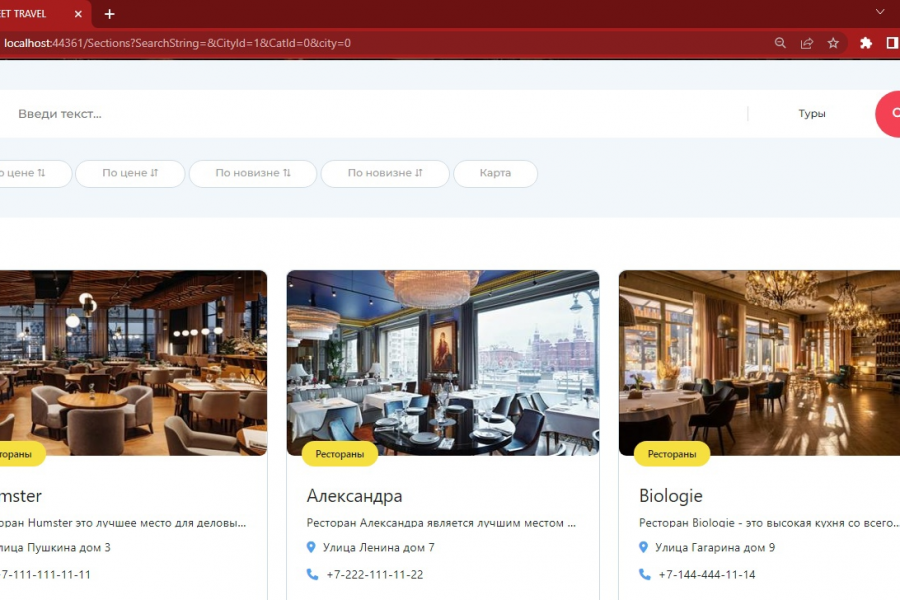
Task: Click the zoom magnifier icon in address bar
Action: (x=780, y=43)
